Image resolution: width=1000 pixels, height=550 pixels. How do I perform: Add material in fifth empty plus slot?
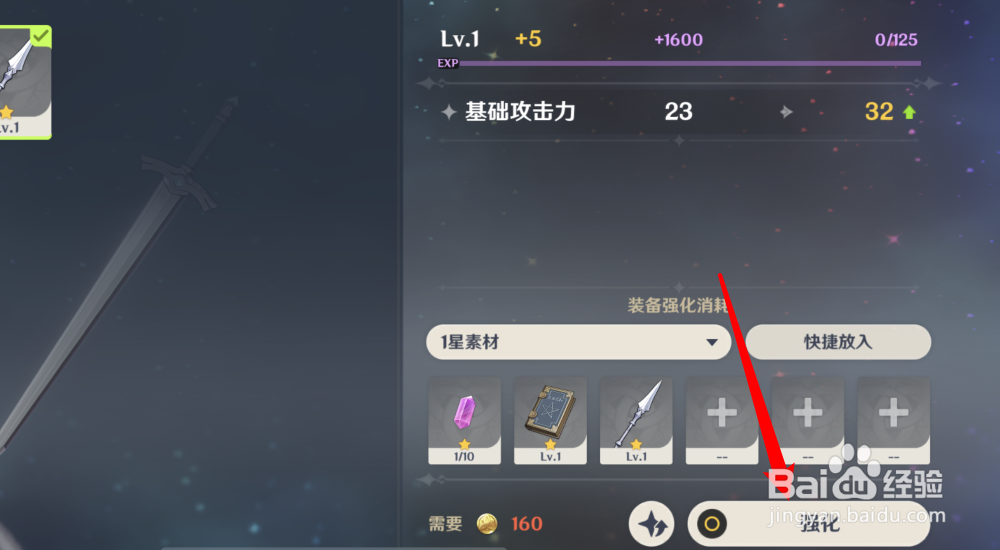click(807, 420)
